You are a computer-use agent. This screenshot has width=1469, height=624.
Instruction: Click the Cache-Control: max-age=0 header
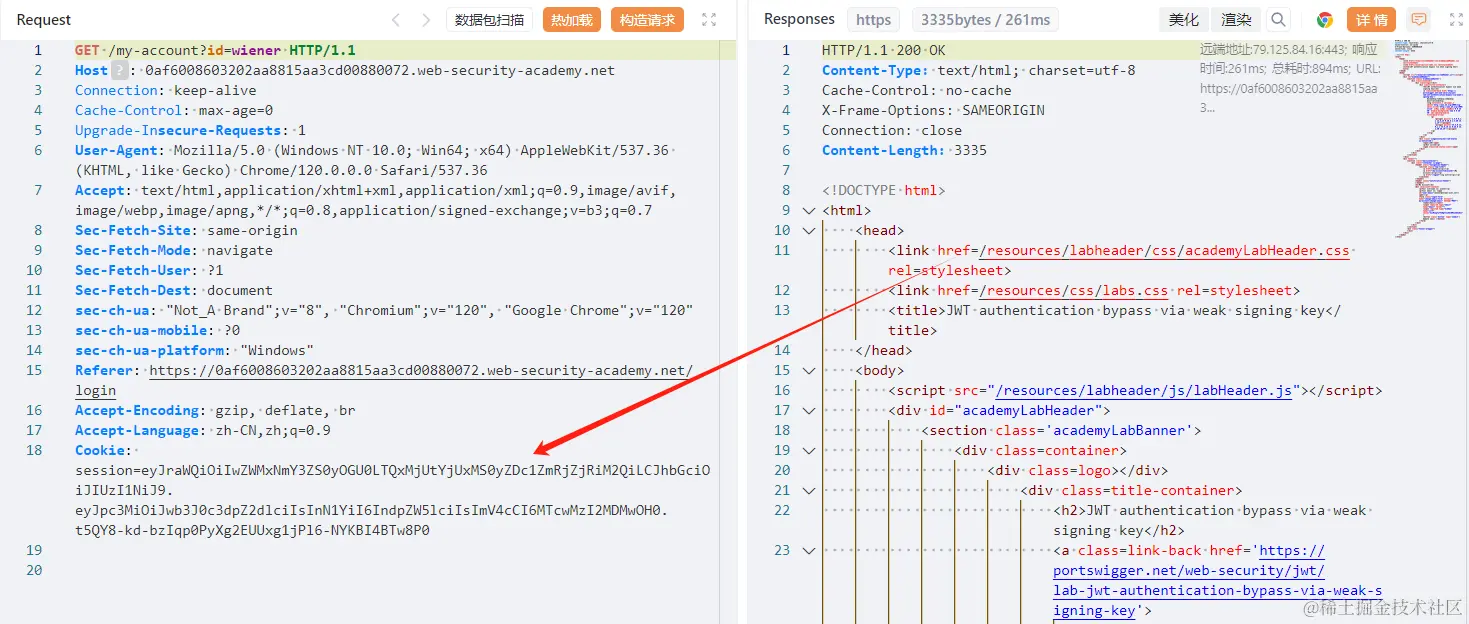coord(174,110)
